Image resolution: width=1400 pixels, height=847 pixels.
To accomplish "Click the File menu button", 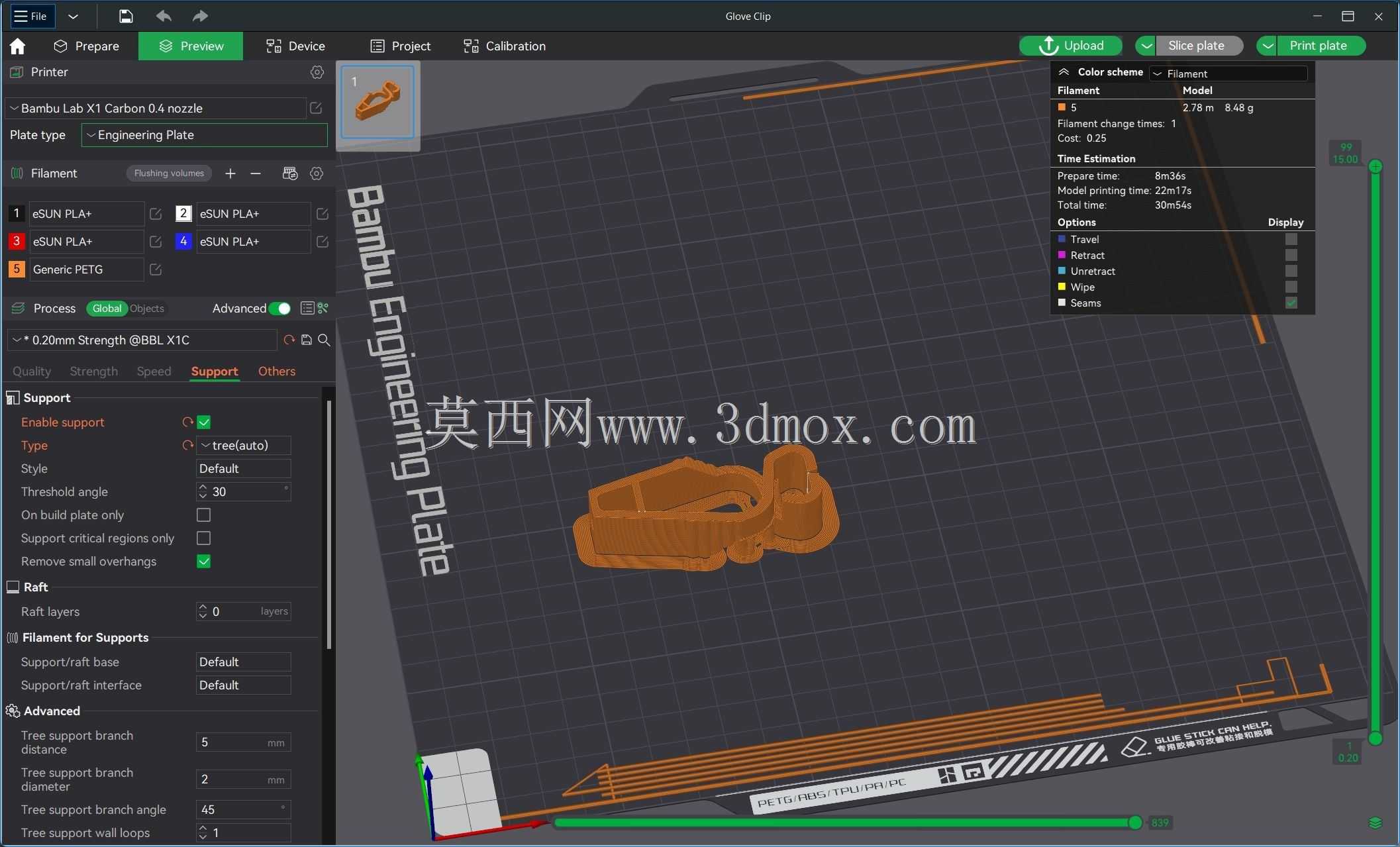I will [x=32, y=16].
